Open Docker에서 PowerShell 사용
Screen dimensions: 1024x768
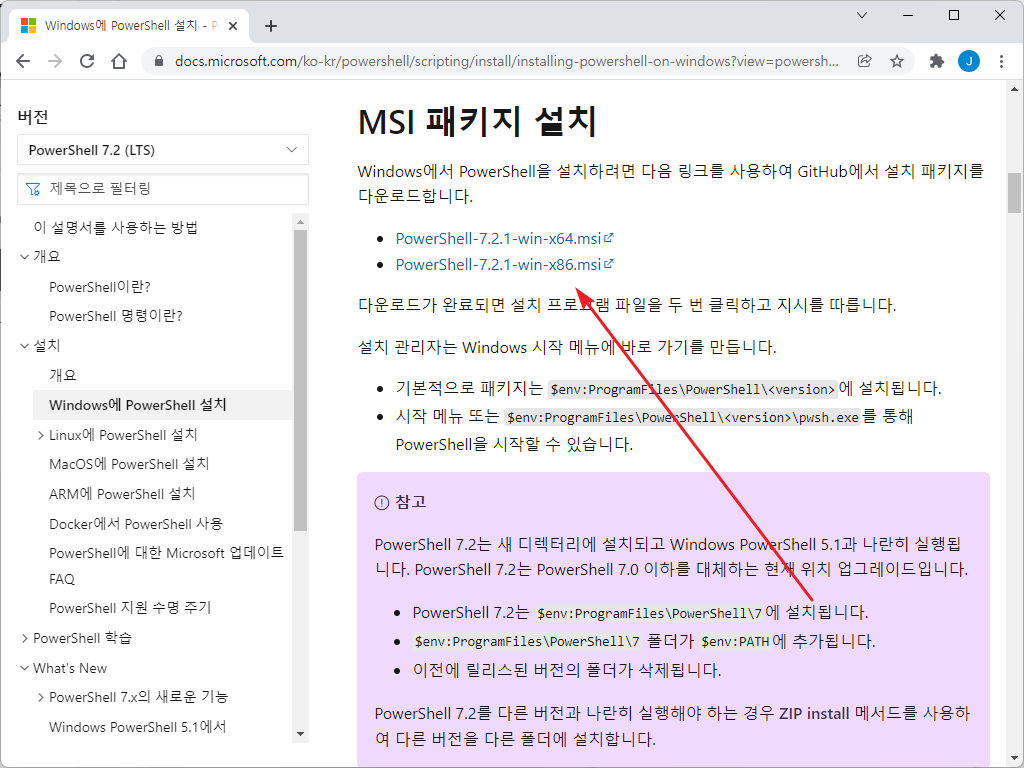pos(136,524)
